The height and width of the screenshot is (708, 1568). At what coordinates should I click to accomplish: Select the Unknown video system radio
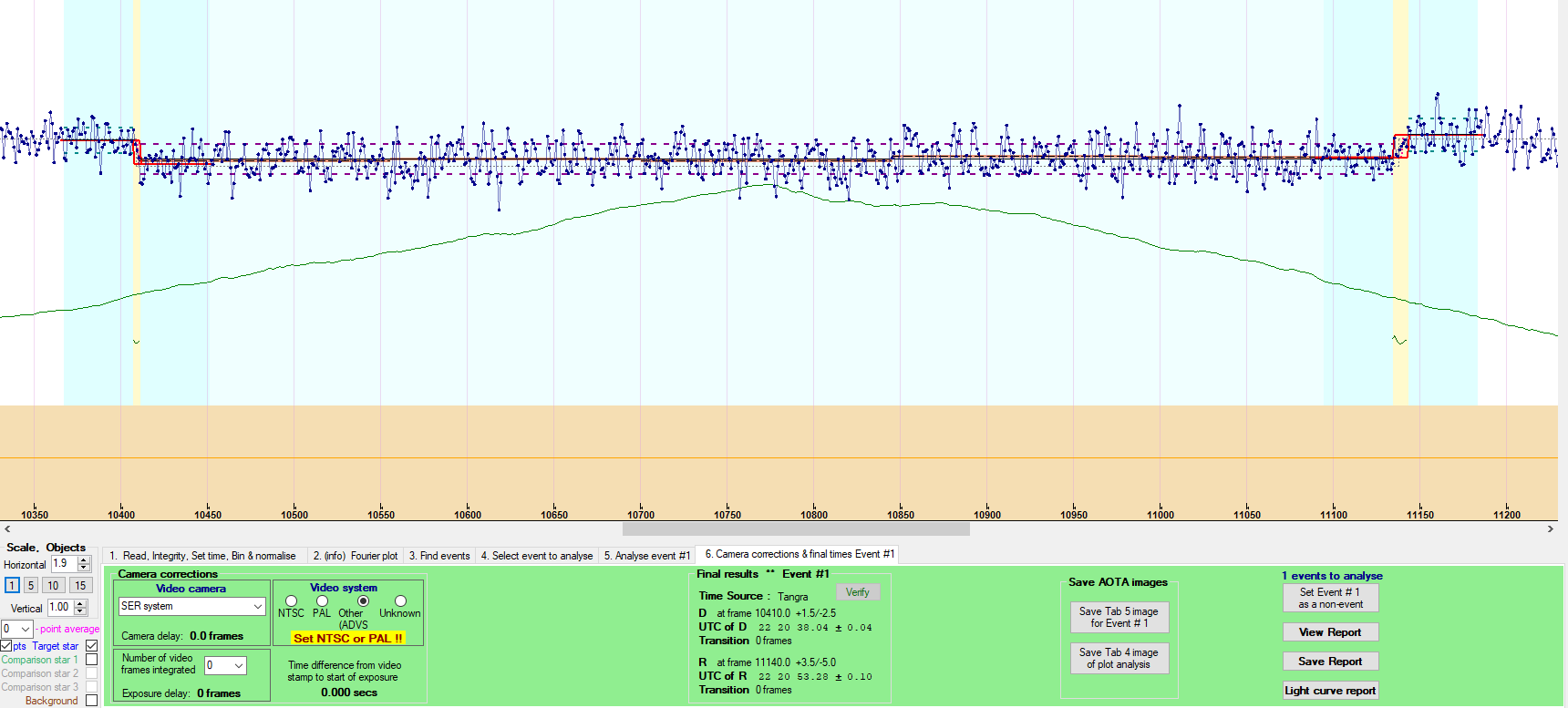pyautogui.click(x=401, y=601)
